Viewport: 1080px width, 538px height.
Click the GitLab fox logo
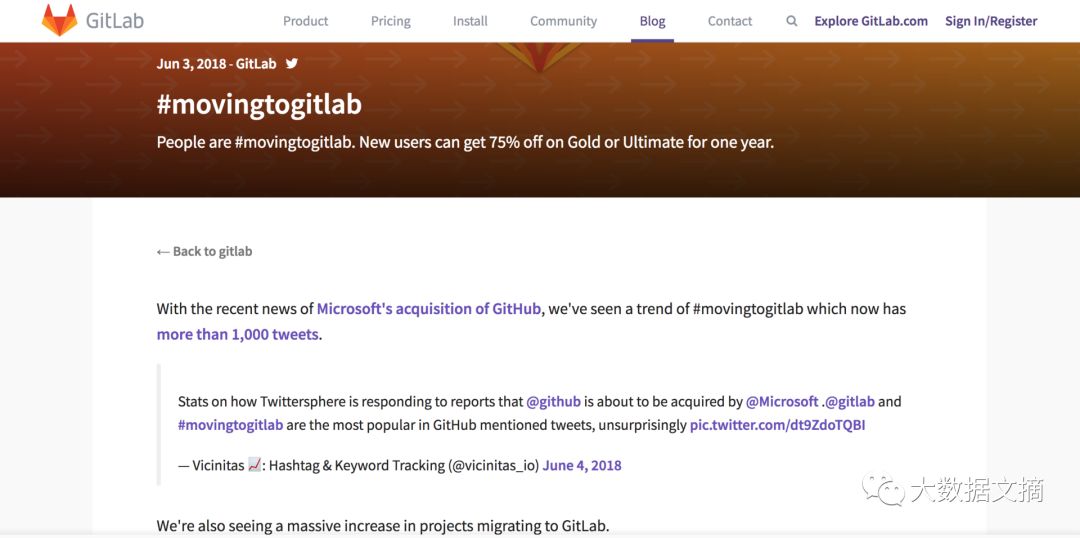pos(60,20)
